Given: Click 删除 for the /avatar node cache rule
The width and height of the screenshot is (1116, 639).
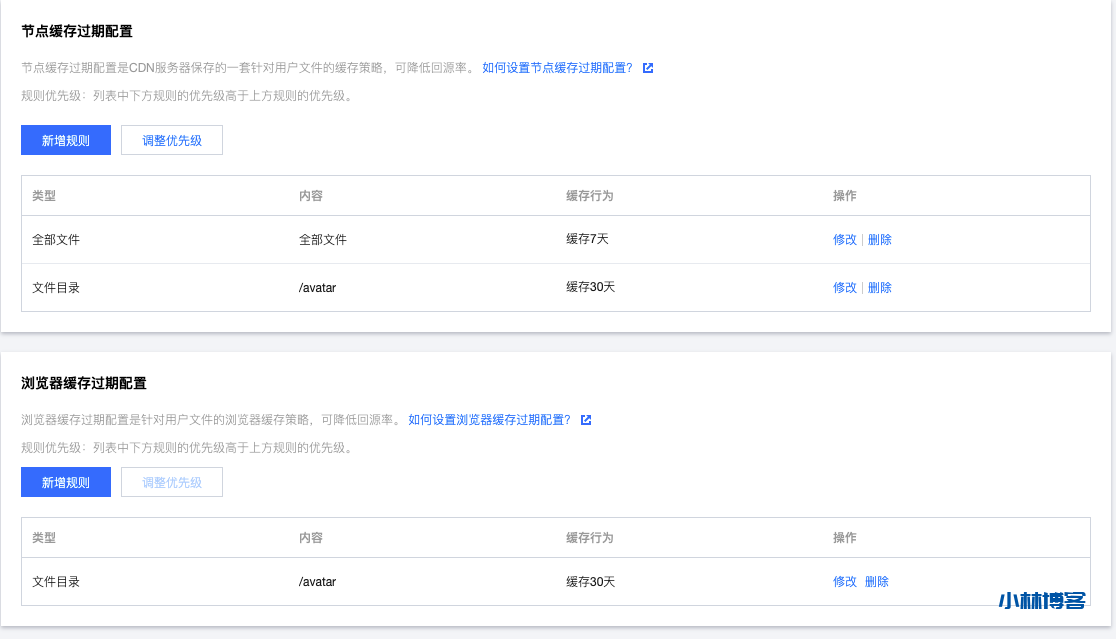Looking at the screenshot, I should point(879,287).
